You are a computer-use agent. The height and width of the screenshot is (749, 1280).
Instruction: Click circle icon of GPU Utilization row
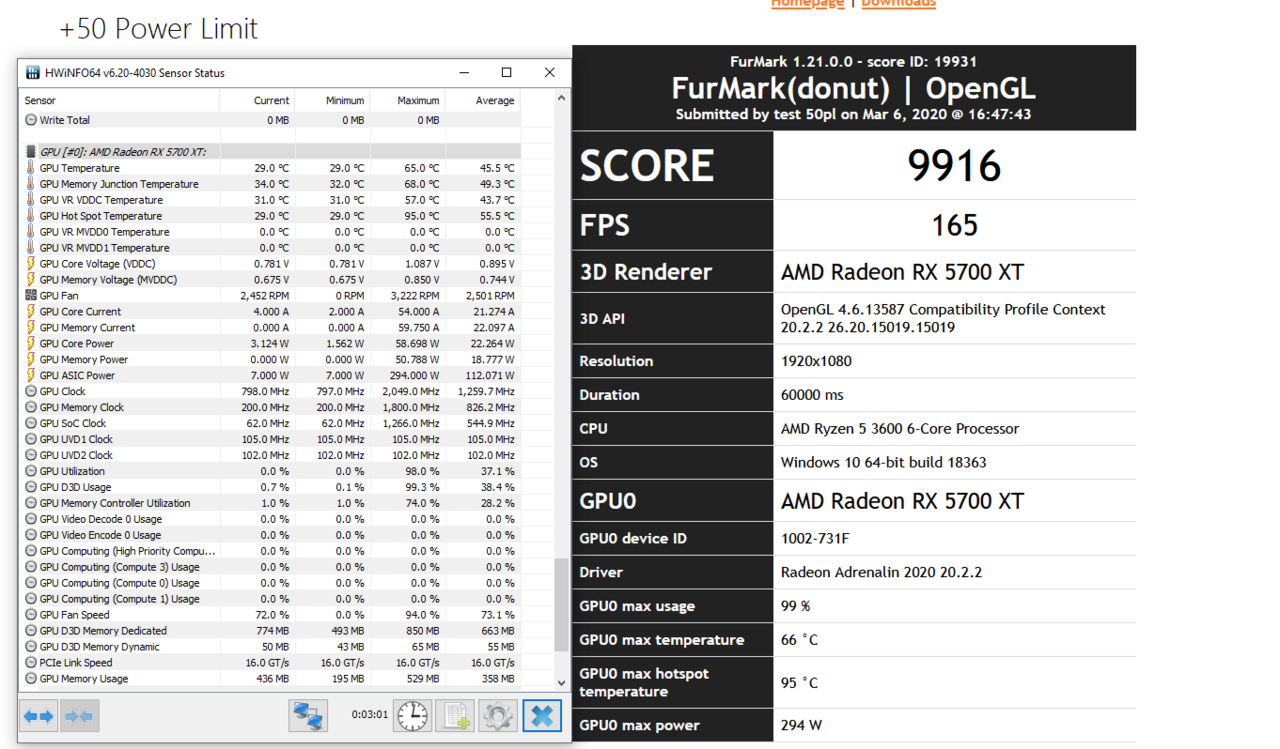(31, 471)
